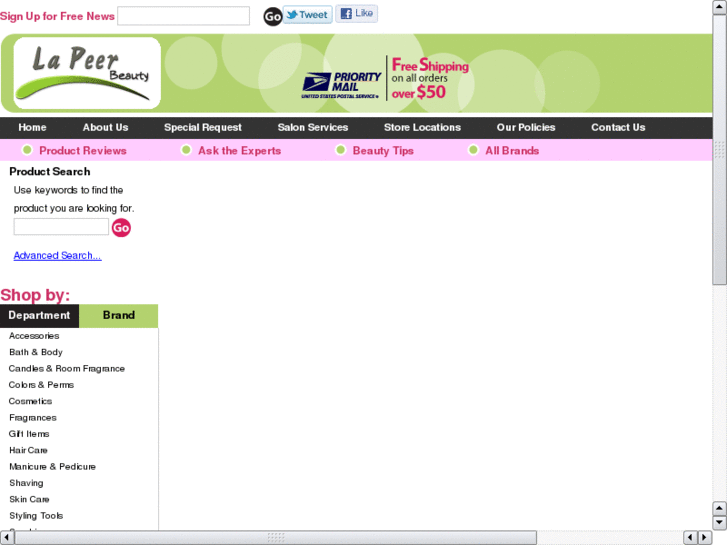This screenshot has height=545, width=727.
Task: Open the Home menu item
Action: [32, 128]
